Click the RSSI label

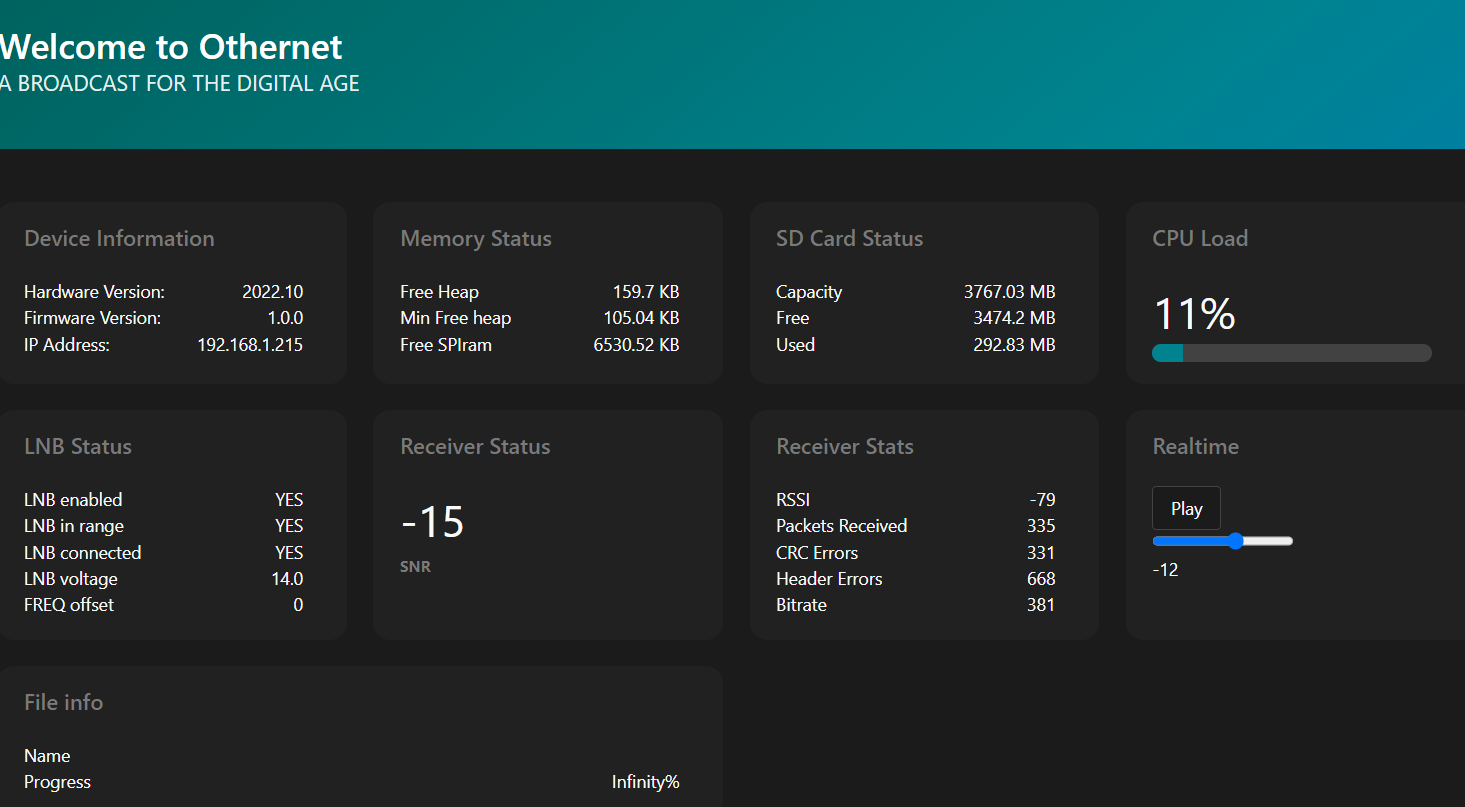coord(793,500)
